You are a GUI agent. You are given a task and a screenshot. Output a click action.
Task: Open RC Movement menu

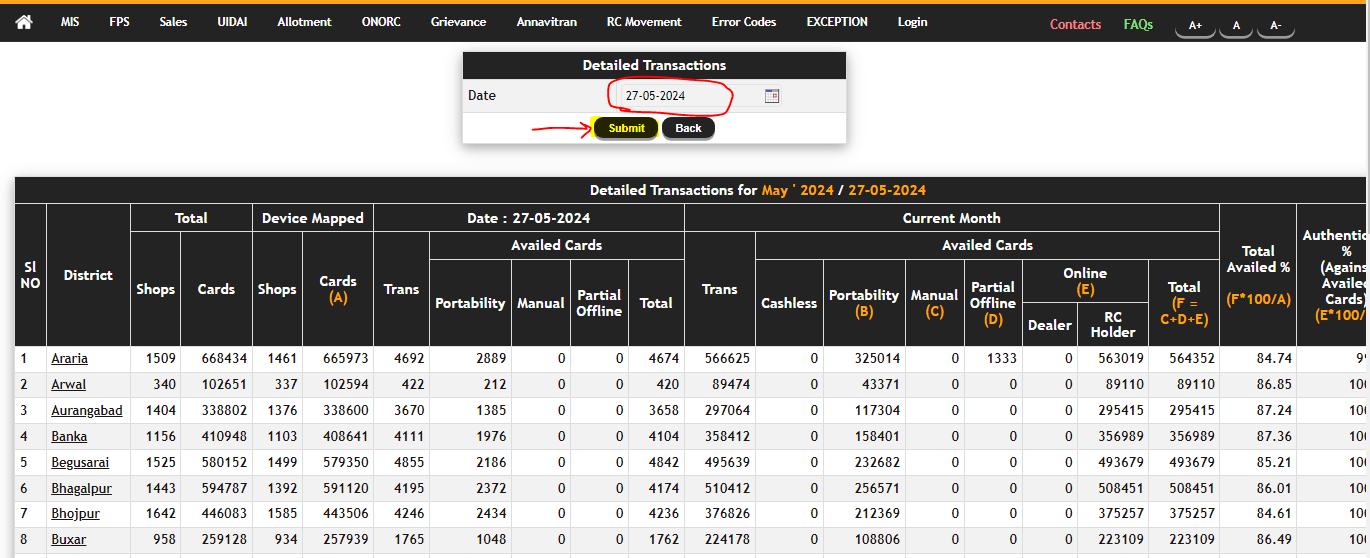pos(644,22)
